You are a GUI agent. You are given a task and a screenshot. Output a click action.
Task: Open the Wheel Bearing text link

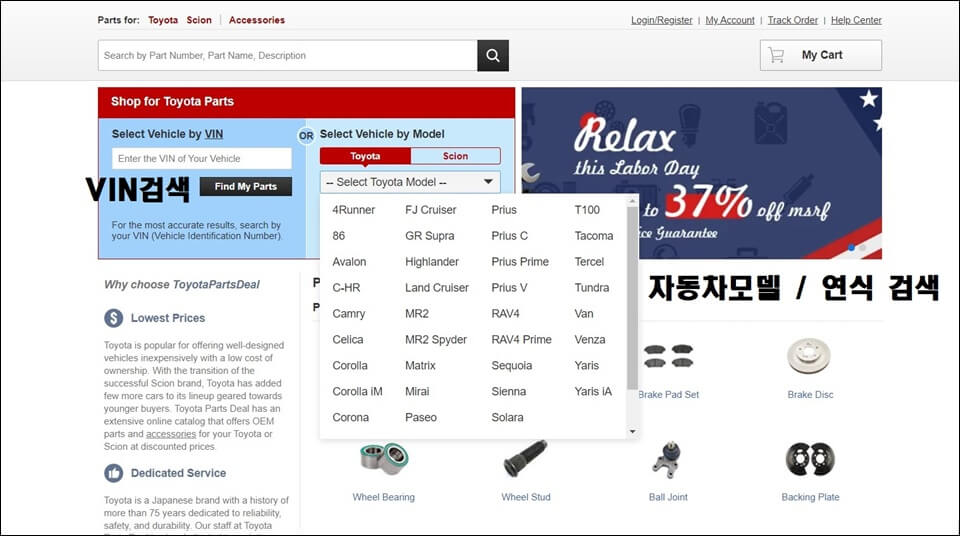point(383,497)
